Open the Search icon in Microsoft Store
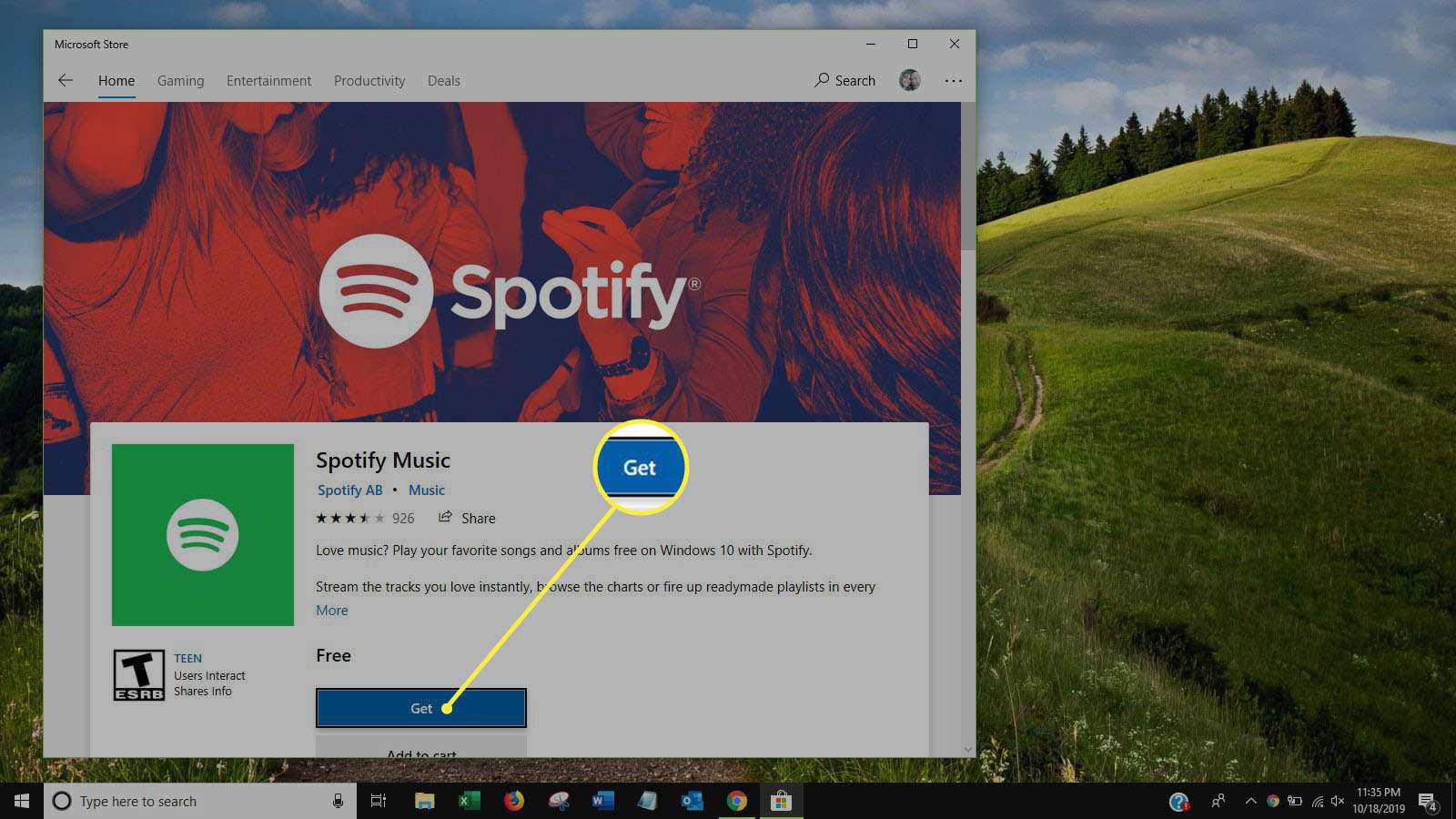The width and height of the screenshot is (1456, 819). pyautogui.click(x=822, y=80)
